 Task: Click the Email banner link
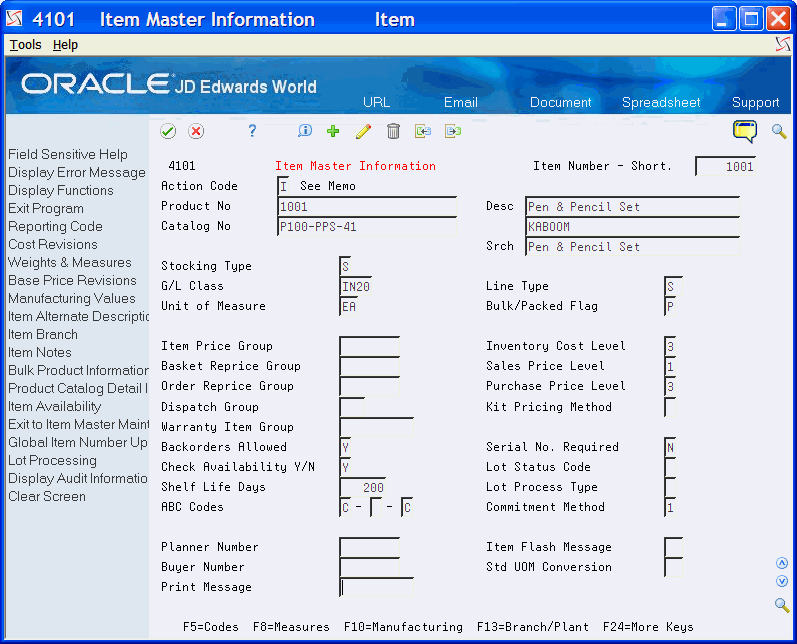click(461, 102)
